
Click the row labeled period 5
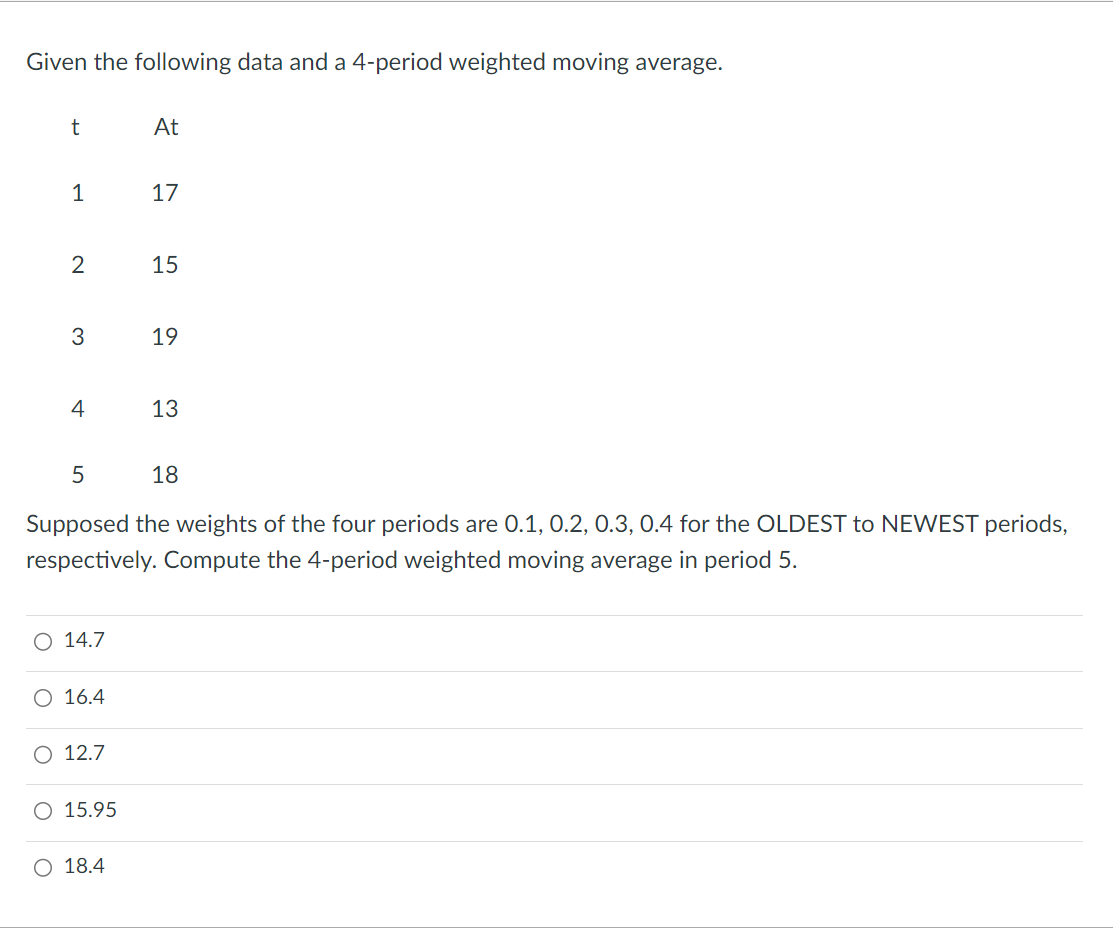79,475
